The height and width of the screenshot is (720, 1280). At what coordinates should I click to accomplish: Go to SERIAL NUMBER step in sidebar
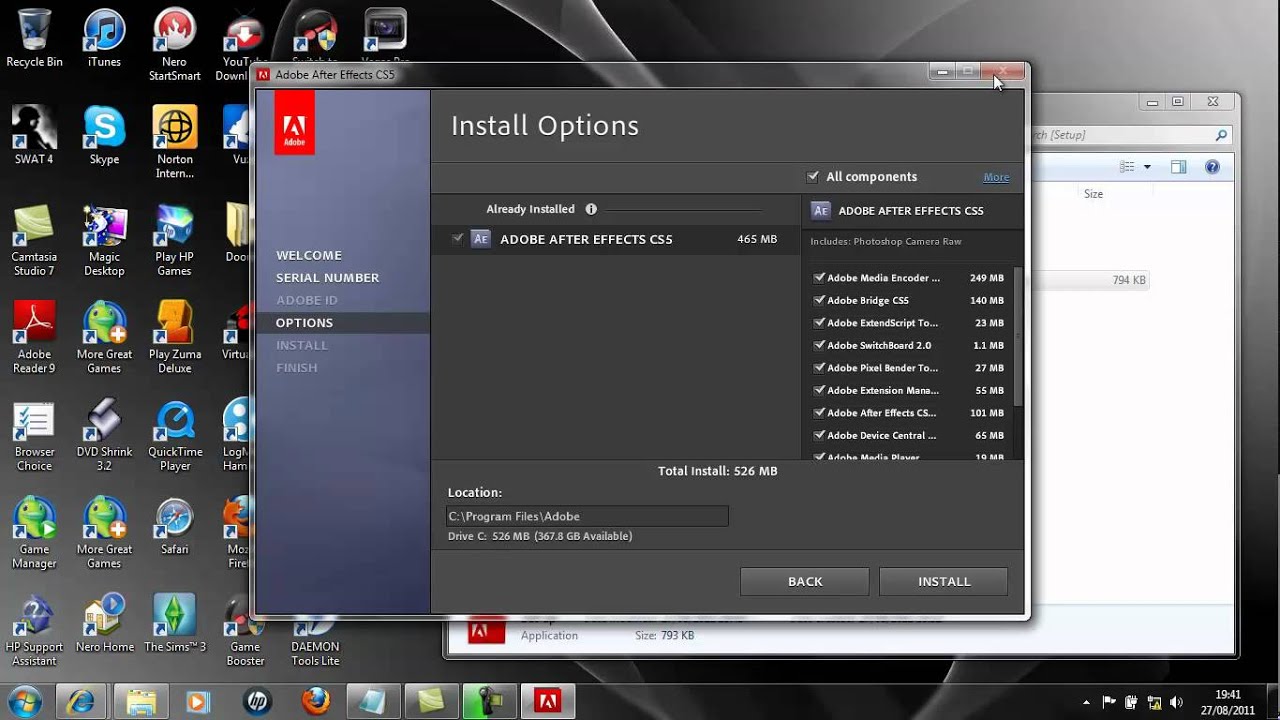pos(328,278)
